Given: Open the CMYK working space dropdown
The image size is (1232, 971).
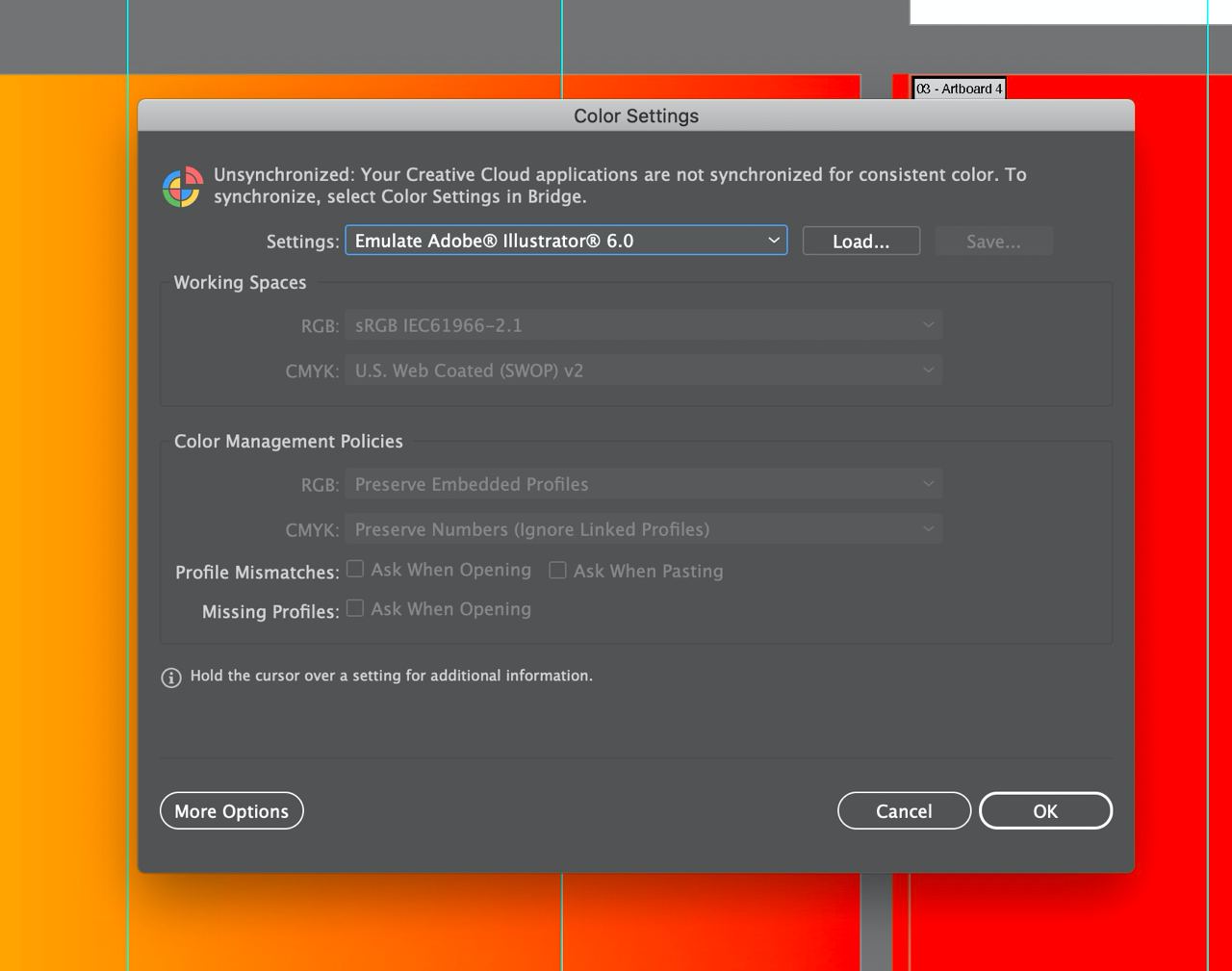Looking at the screenshot, I should point(643,371).
